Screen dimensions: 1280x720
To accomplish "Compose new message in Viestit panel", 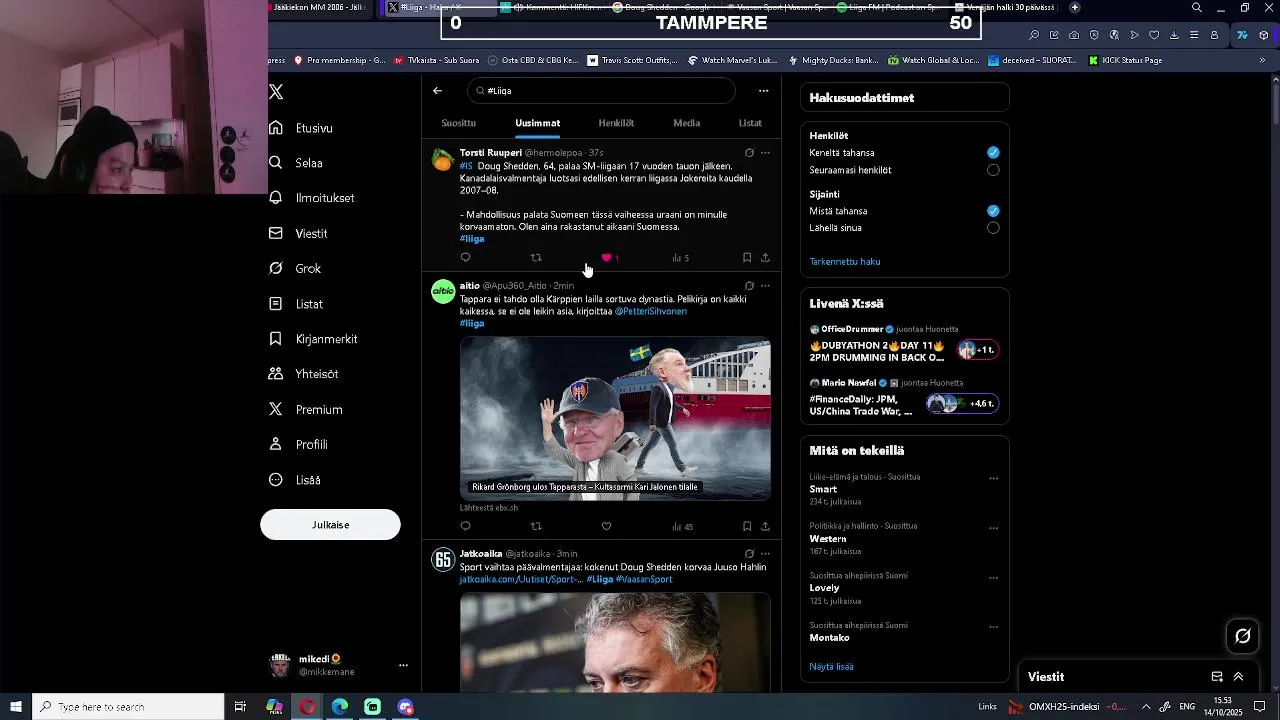I will point(1217,677).
